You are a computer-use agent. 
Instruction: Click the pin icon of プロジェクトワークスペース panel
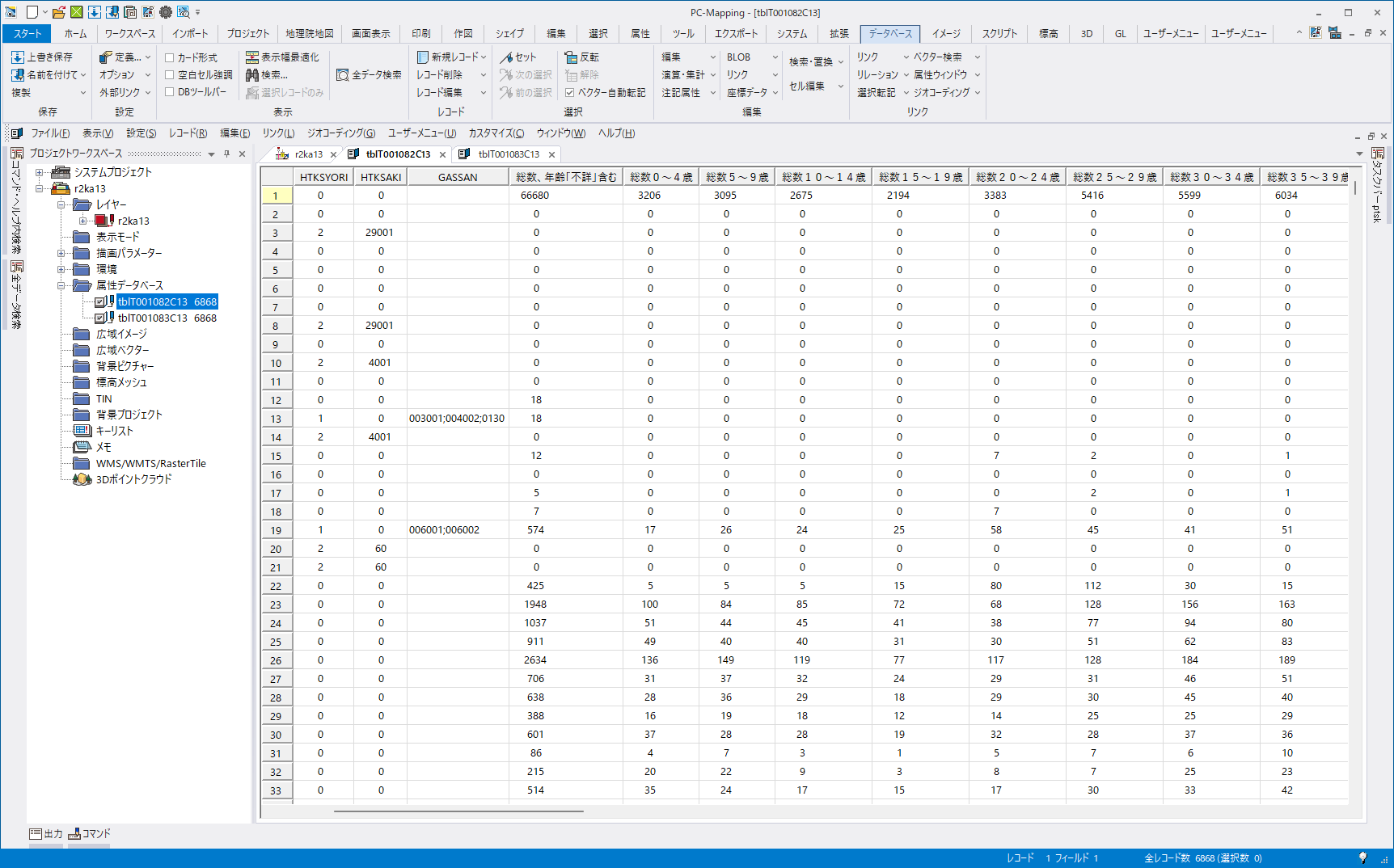[x=226, y=154]
